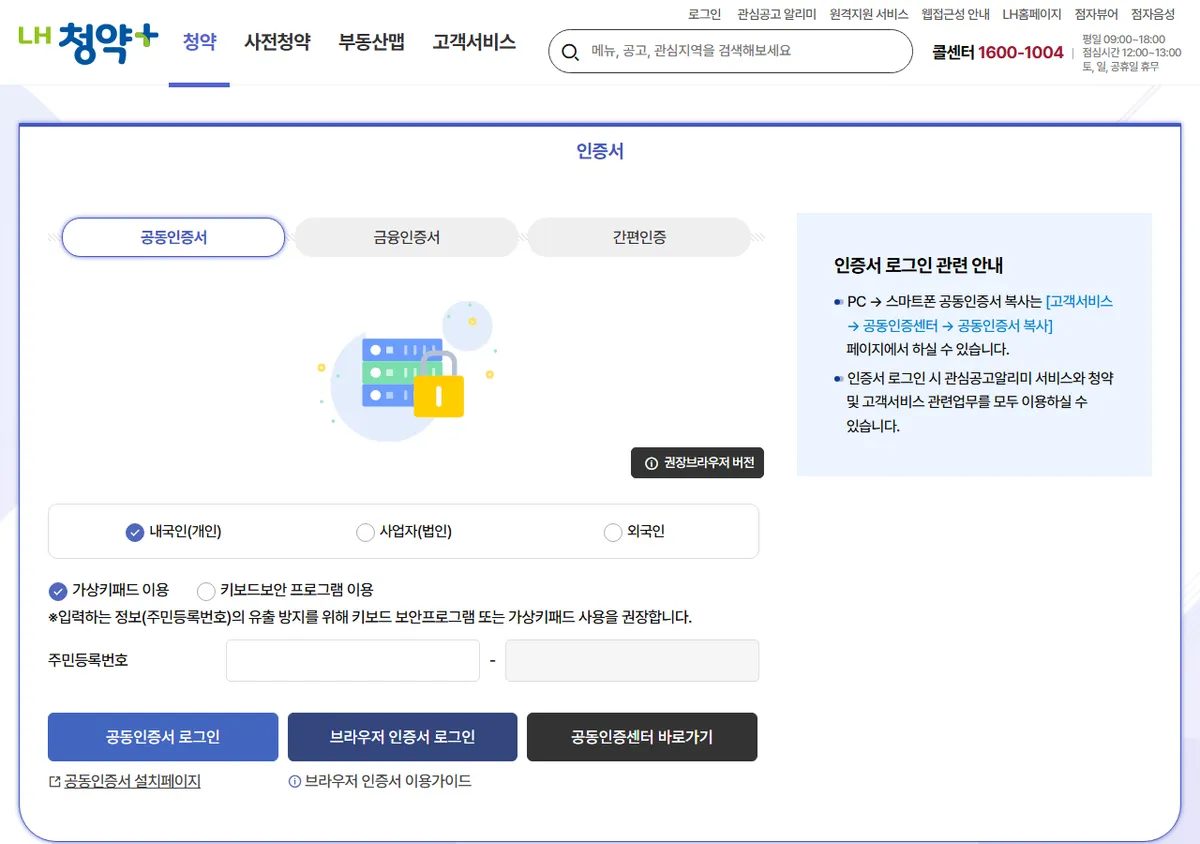The width and height of the screenshot is (1200, 844).
Task: Open the 고객서비스 menu
Action: [x=474, y=42]
